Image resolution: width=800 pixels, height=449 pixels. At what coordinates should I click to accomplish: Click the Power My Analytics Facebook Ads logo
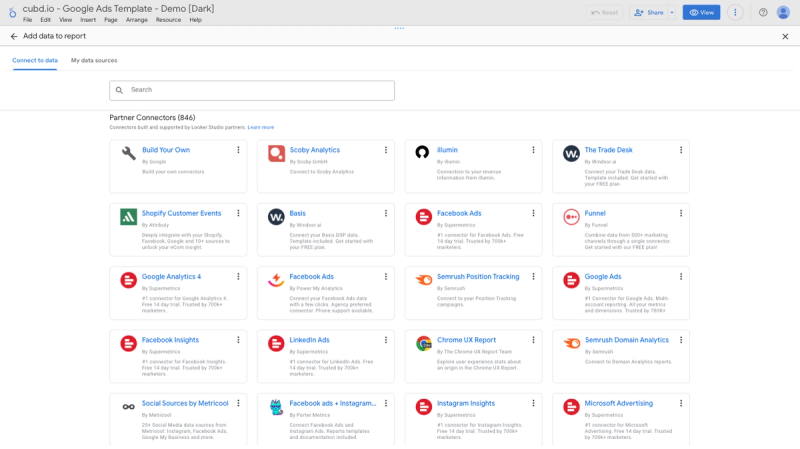[276, 280]
